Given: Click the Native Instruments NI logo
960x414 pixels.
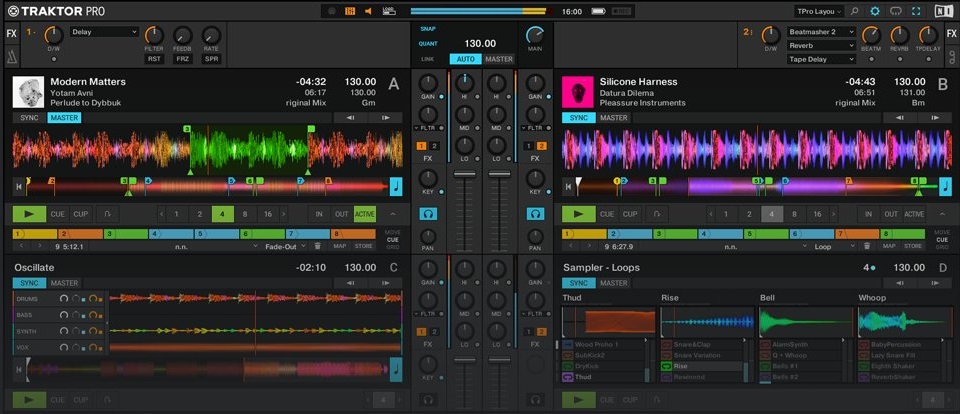Looking at the screenshot, I should click(x=943, y=11).
